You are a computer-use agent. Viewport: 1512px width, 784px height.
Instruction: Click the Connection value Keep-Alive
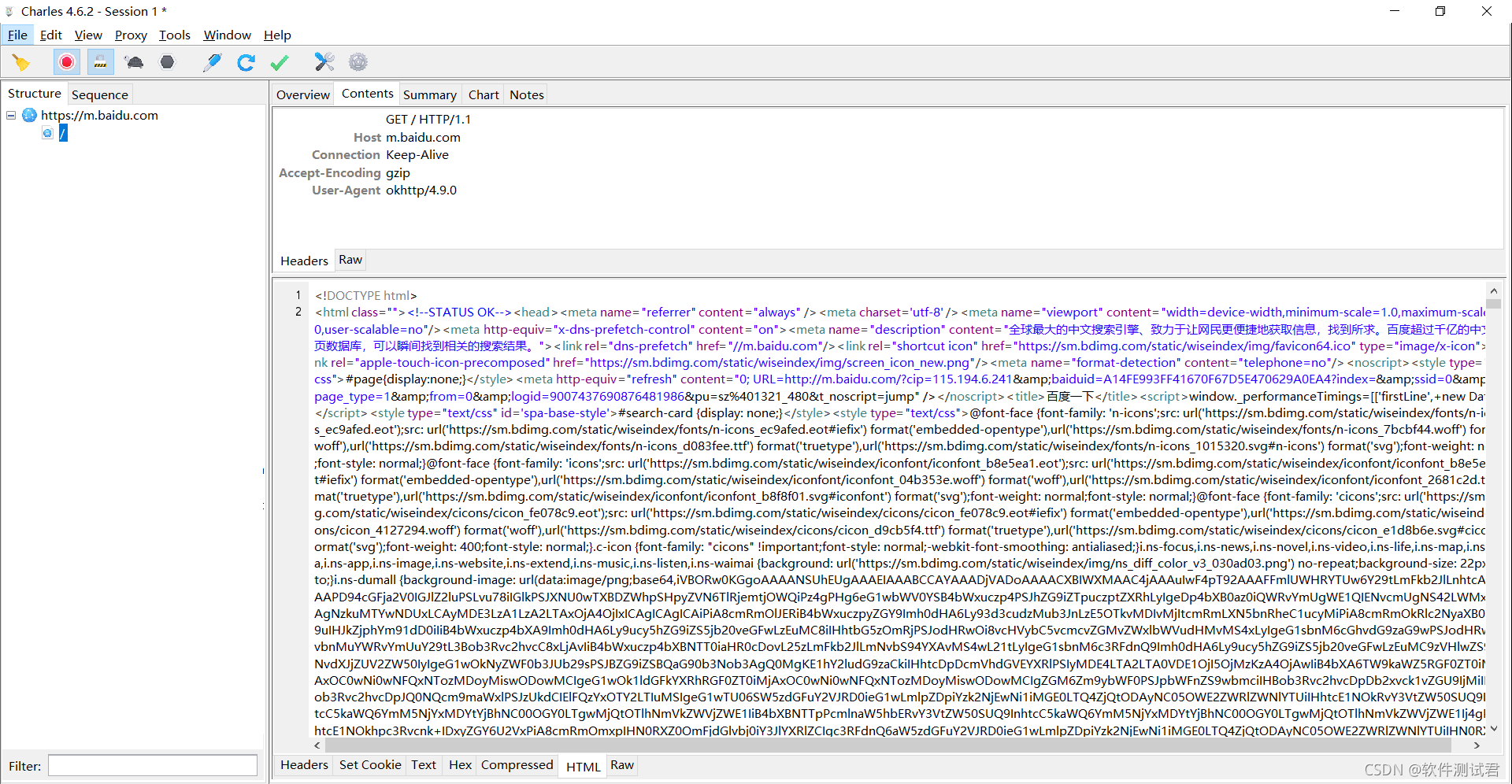click(417, 155)
